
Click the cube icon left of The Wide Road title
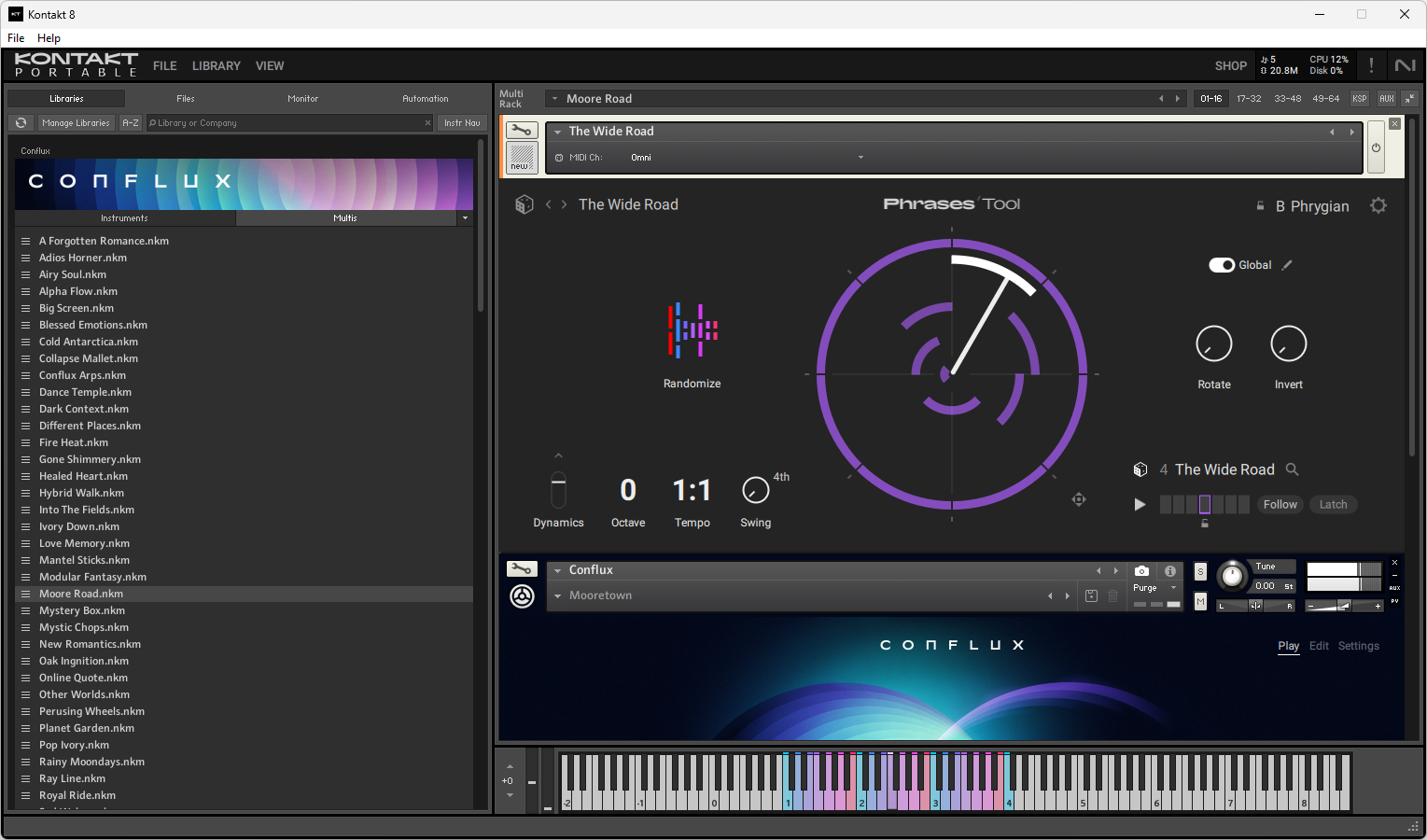point(525,204)
